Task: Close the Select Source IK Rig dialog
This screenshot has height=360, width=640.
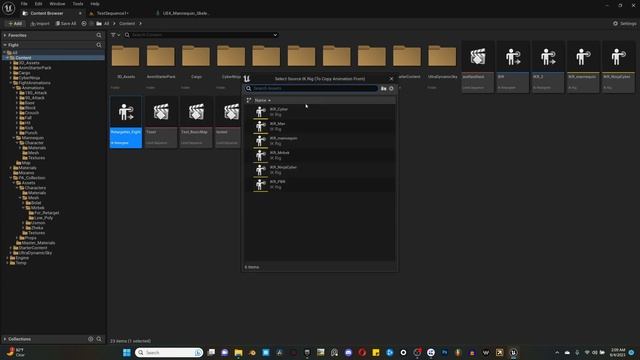Action: [x=391, y=79]
